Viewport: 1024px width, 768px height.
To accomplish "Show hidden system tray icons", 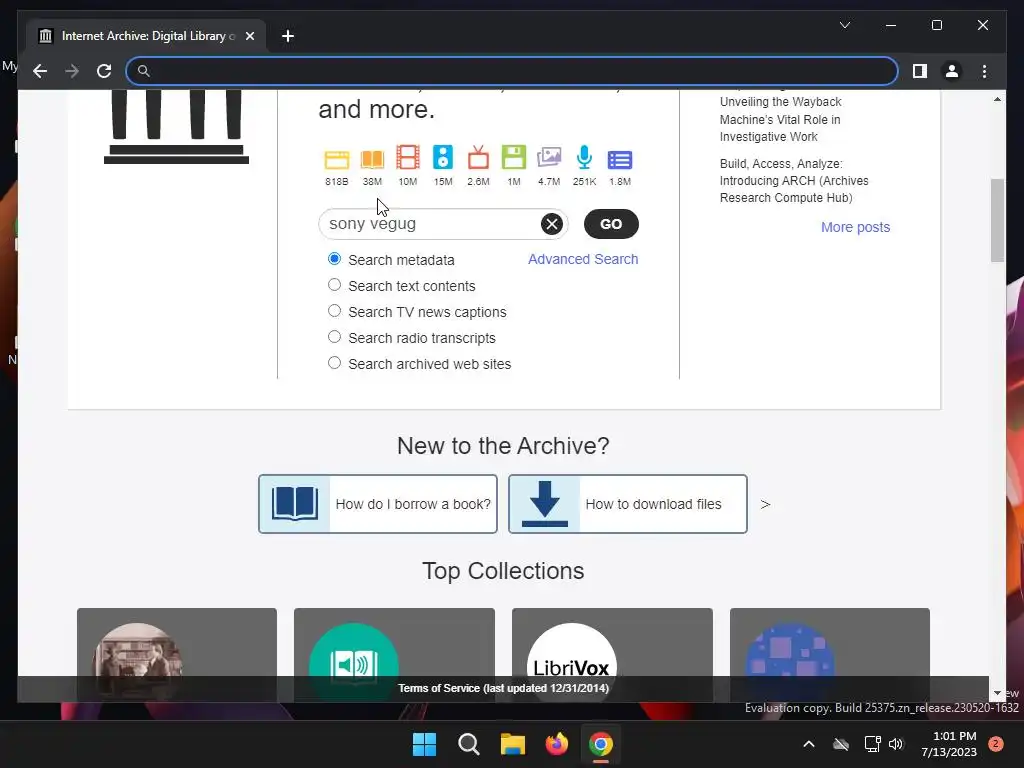I will coord(808,744).
